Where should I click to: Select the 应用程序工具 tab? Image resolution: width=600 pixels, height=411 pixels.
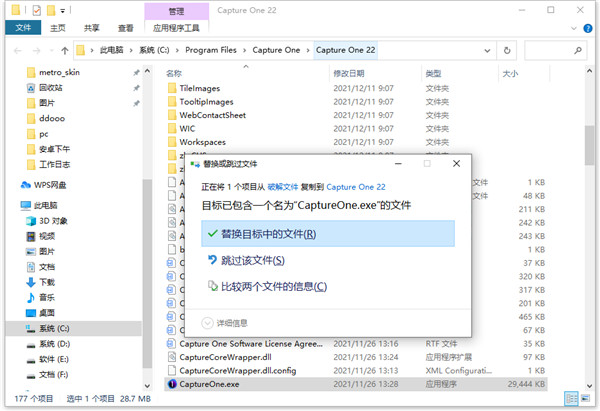[x=176, y=28]
